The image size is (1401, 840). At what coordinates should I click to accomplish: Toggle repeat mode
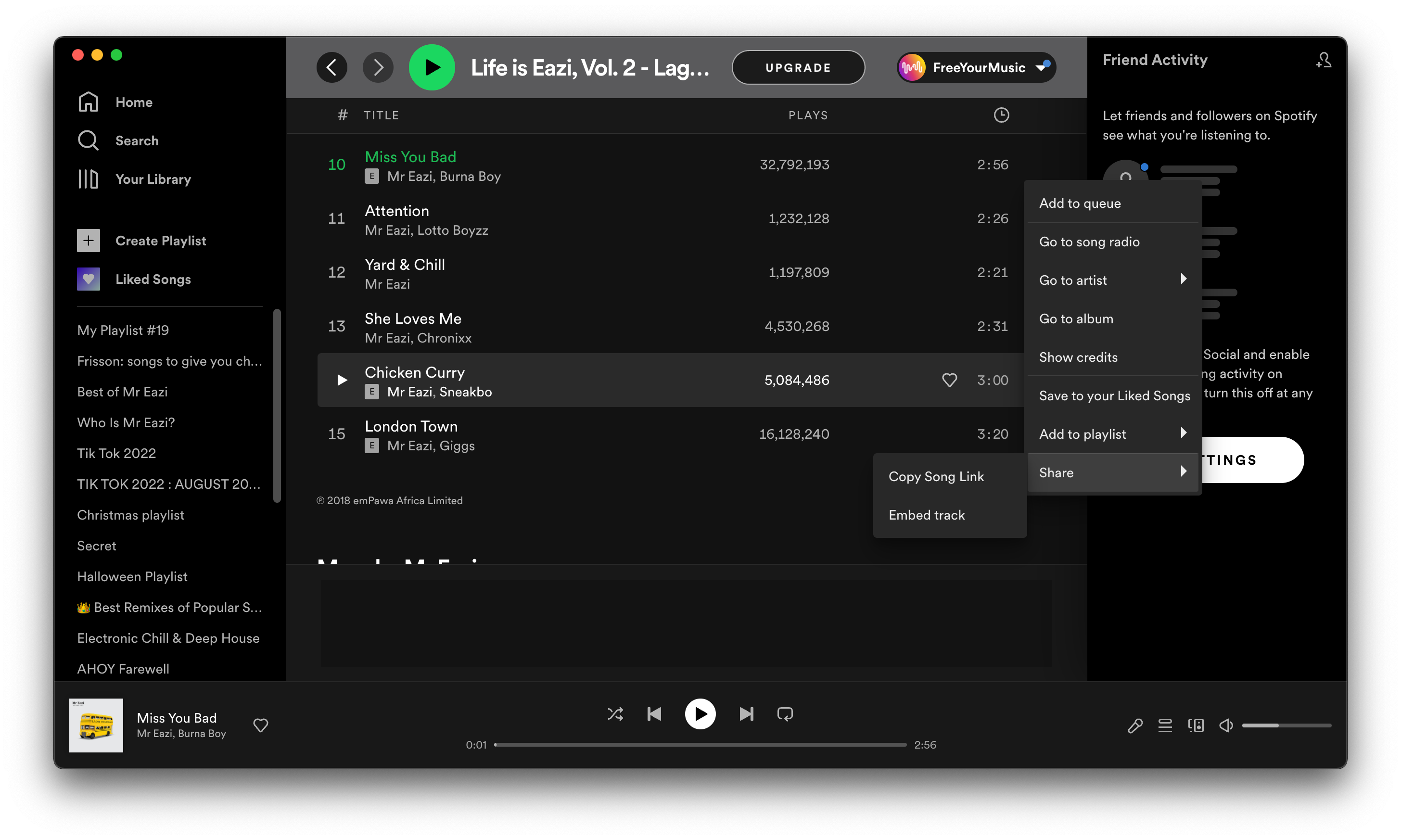coord(785,714)
